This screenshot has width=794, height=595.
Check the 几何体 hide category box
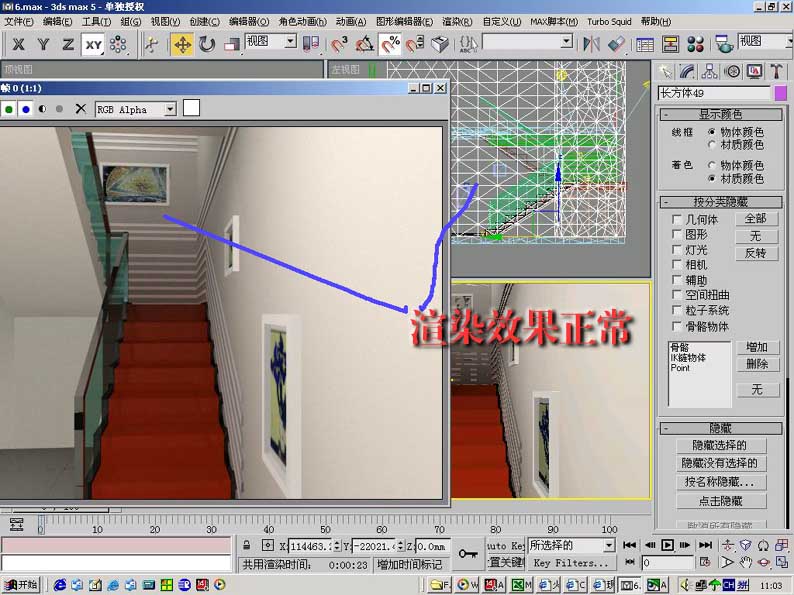coord(676,219)
